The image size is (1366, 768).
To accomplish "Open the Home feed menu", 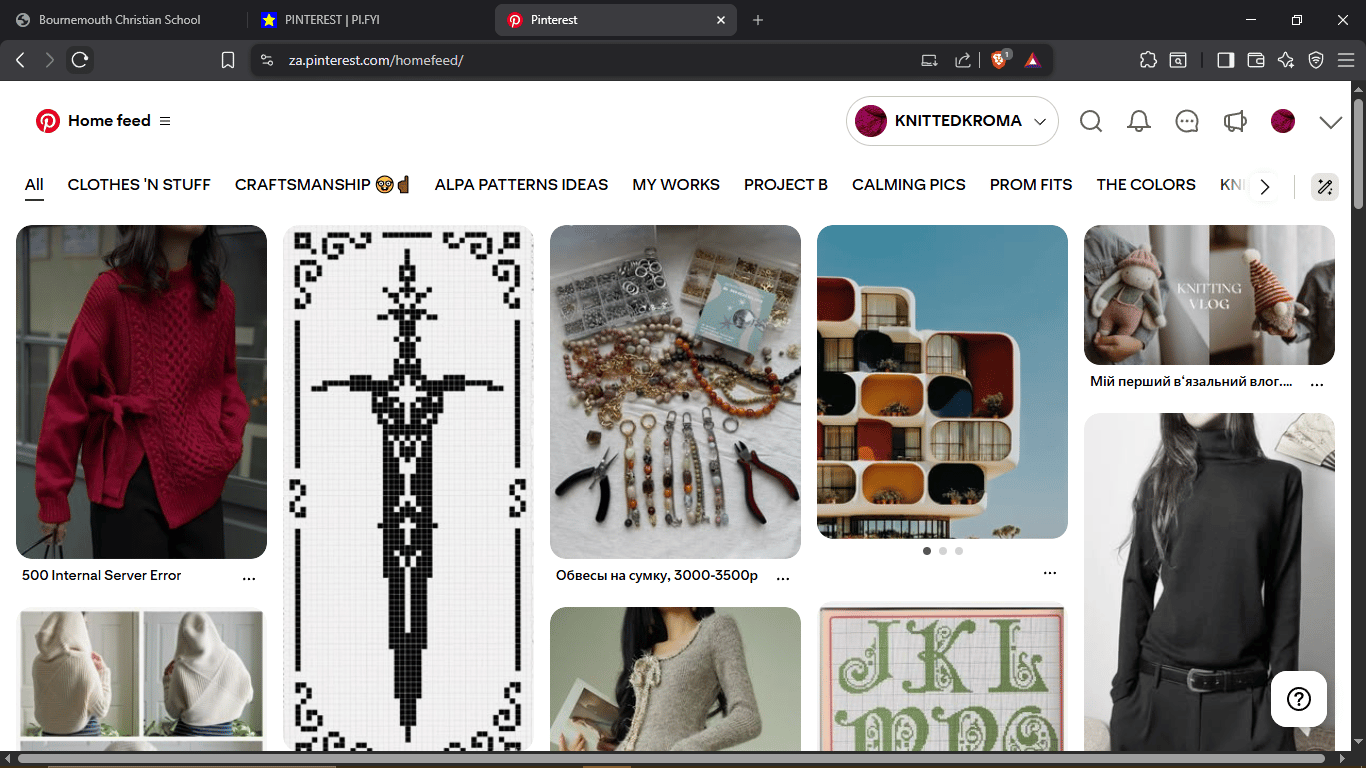I will coord(165,121).
